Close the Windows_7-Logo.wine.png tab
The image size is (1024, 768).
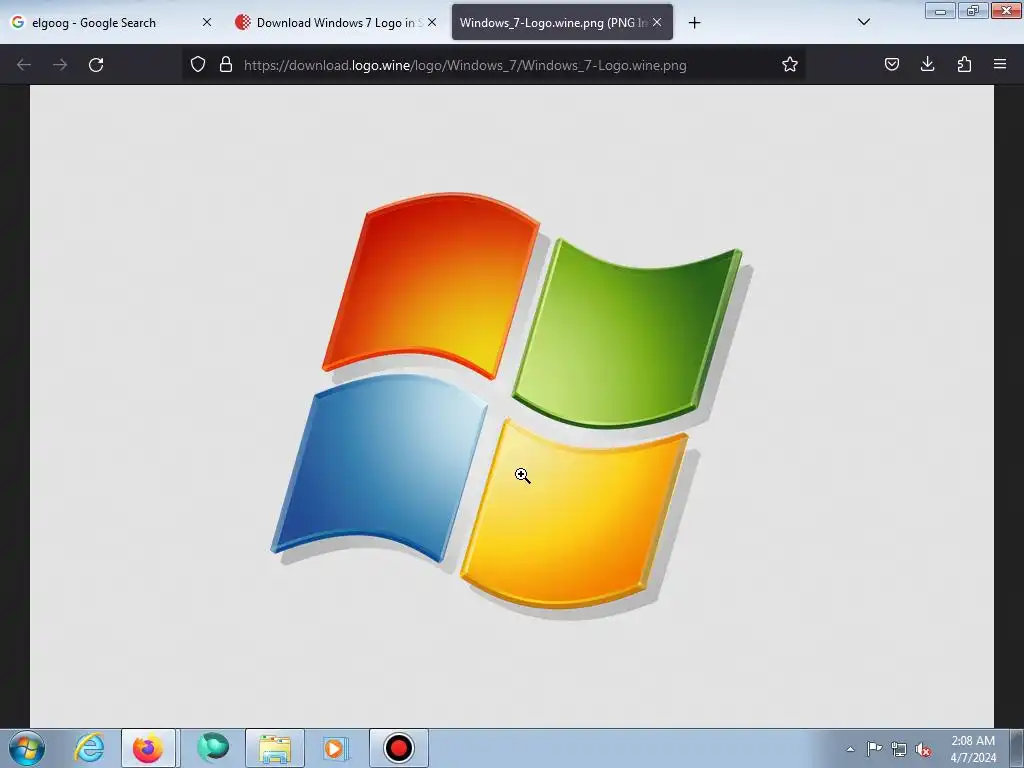pyautogui.click(x=657, y=22)
